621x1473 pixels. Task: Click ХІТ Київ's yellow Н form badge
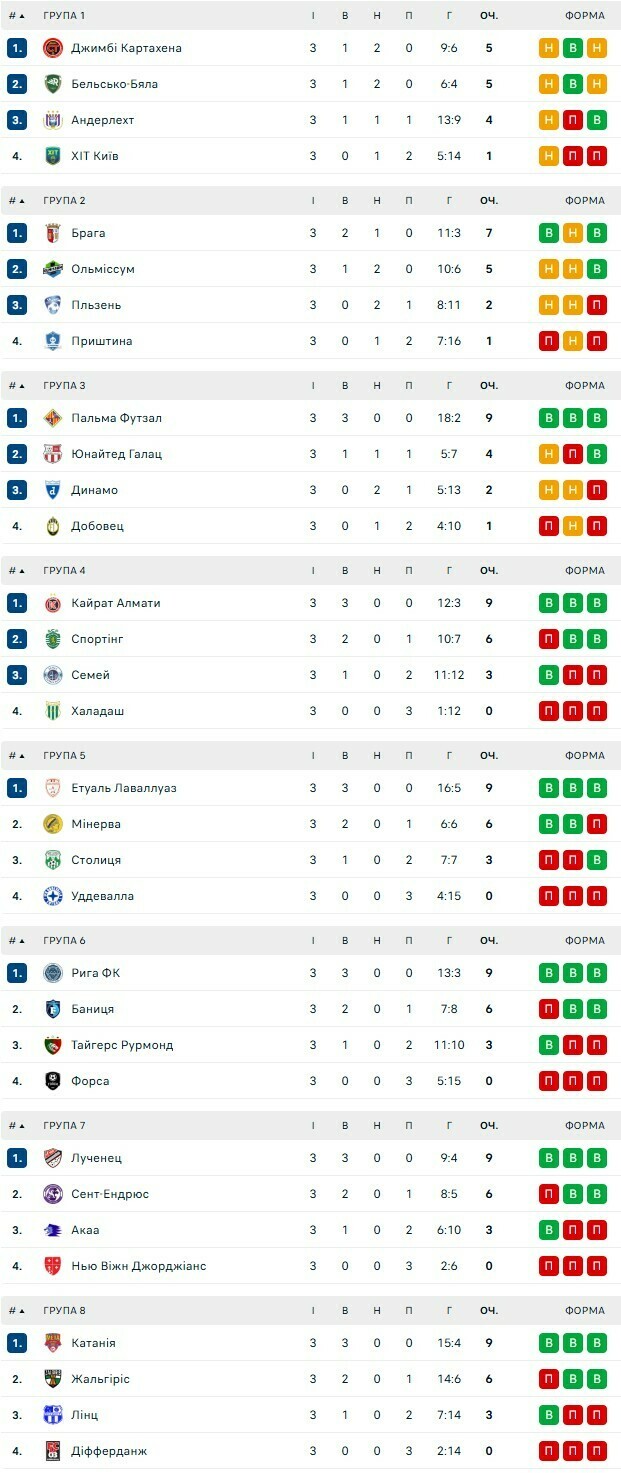pyautogui.click(x=549, y=156)
